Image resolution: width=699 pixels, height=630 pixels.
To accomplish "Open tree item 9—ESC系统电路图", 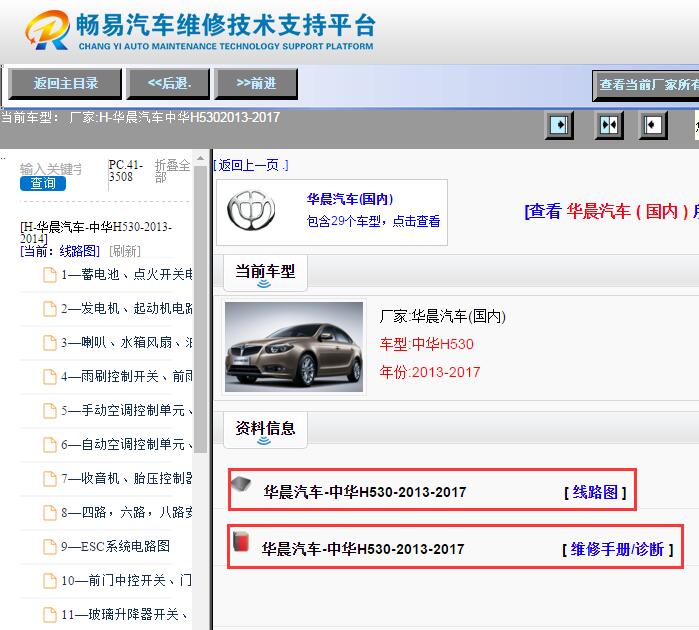I will click(x=115, y=546).
